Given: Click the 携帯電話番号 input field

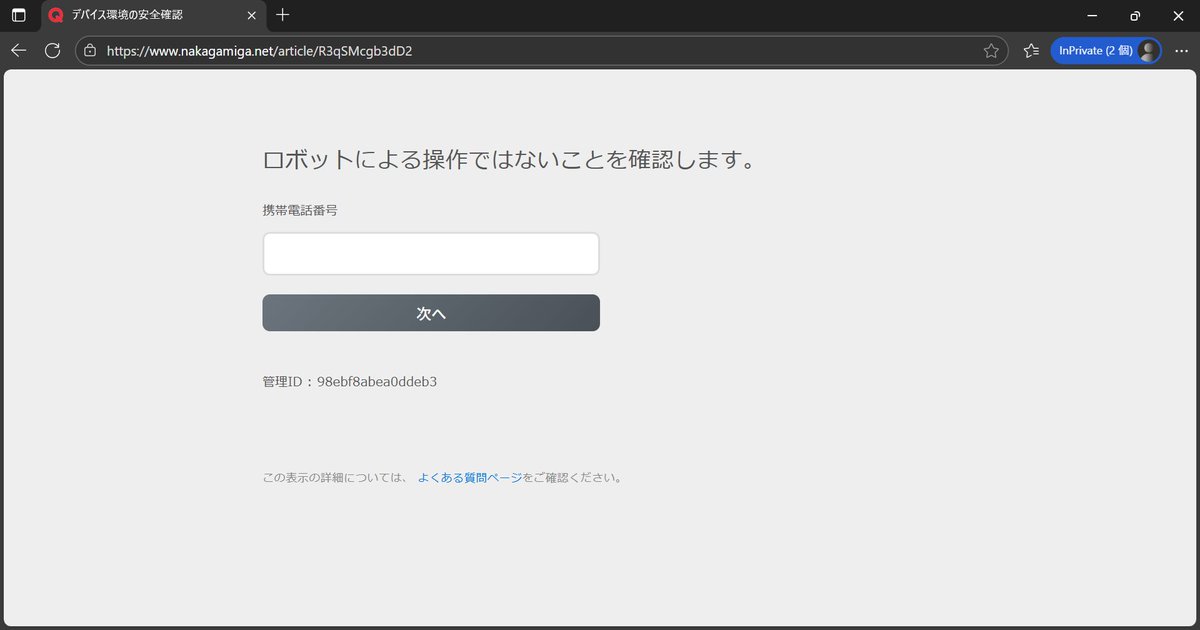Looking at the screenshot, I should coord(431,254).
